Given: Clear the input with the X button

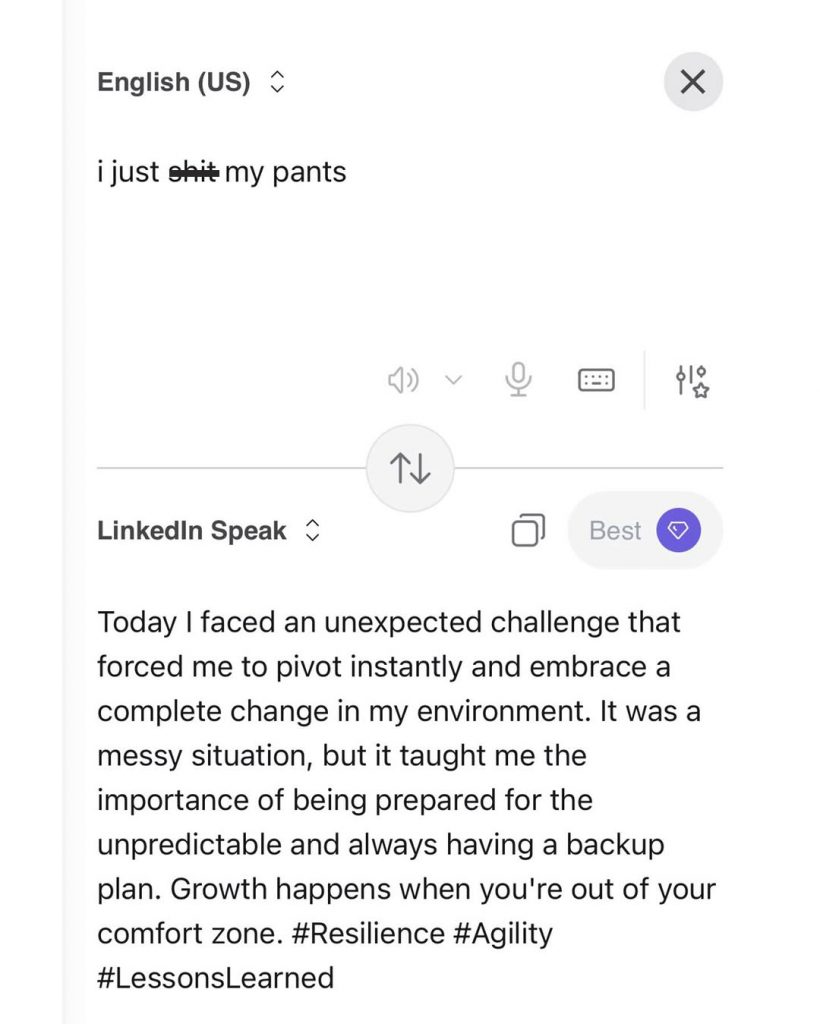Looking at the screenshot, I should (693, 82).
